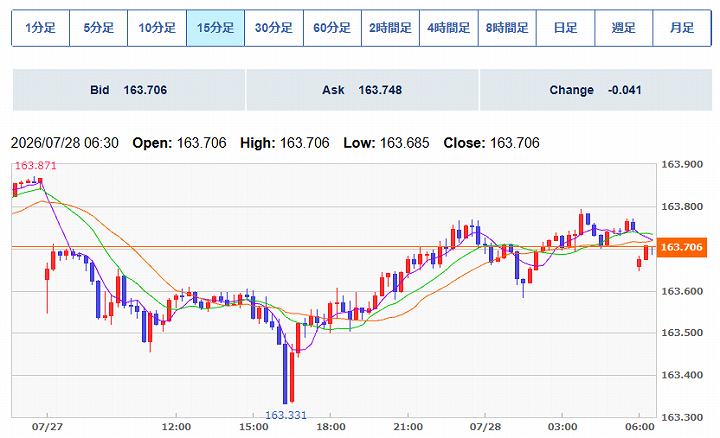The image size is (720, 438).
Task: Switch to the 週足 weekly tab
Action: point(624,28)
